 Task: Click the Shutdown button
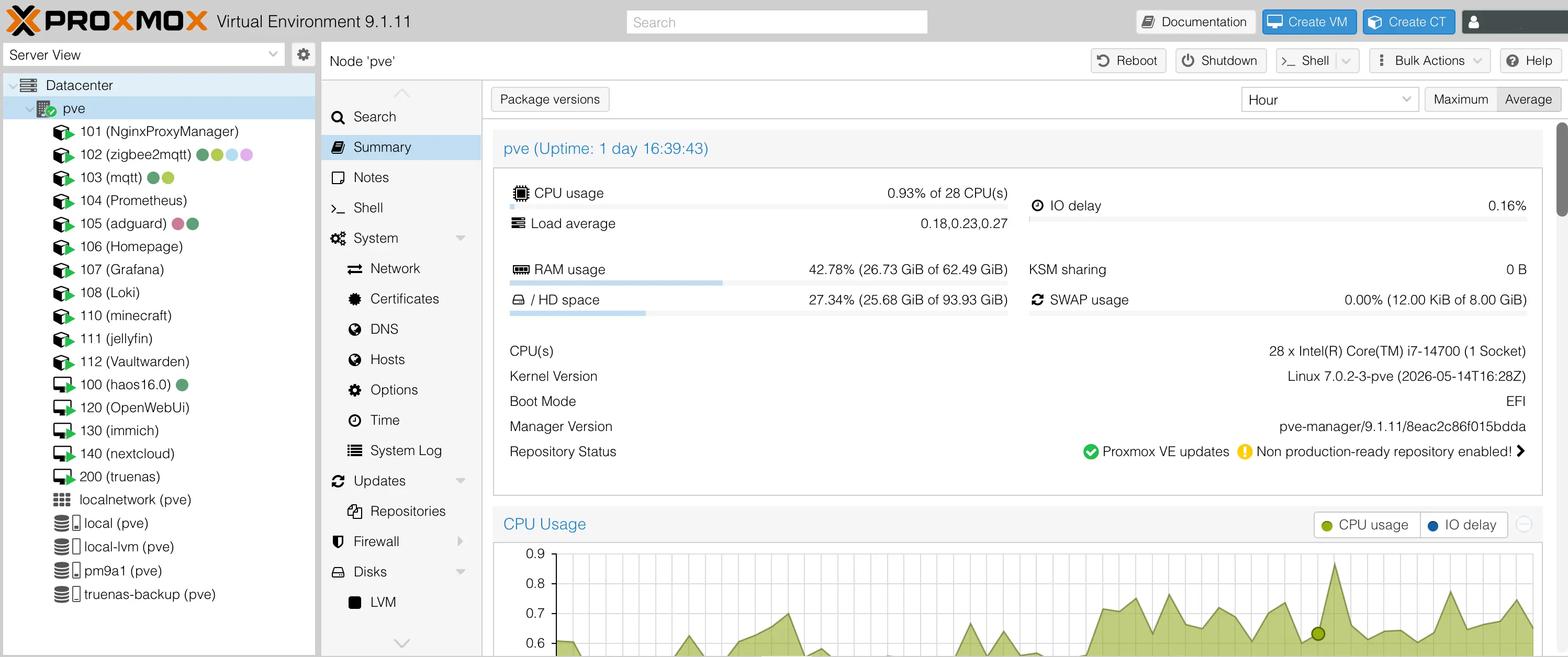point(1220,61)
